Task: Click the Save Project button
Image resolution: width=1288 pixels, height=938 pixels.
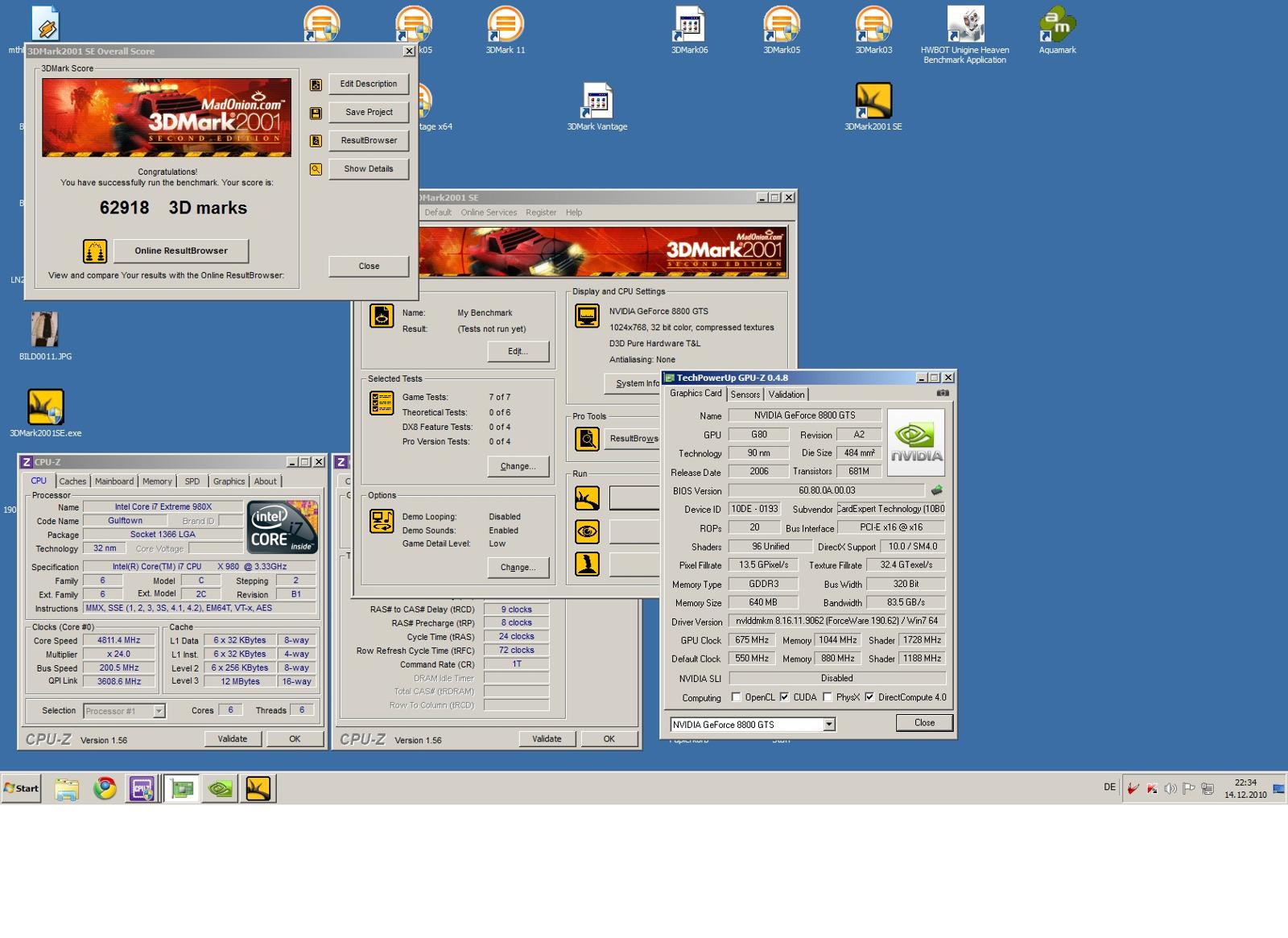Action: point(369,113)
